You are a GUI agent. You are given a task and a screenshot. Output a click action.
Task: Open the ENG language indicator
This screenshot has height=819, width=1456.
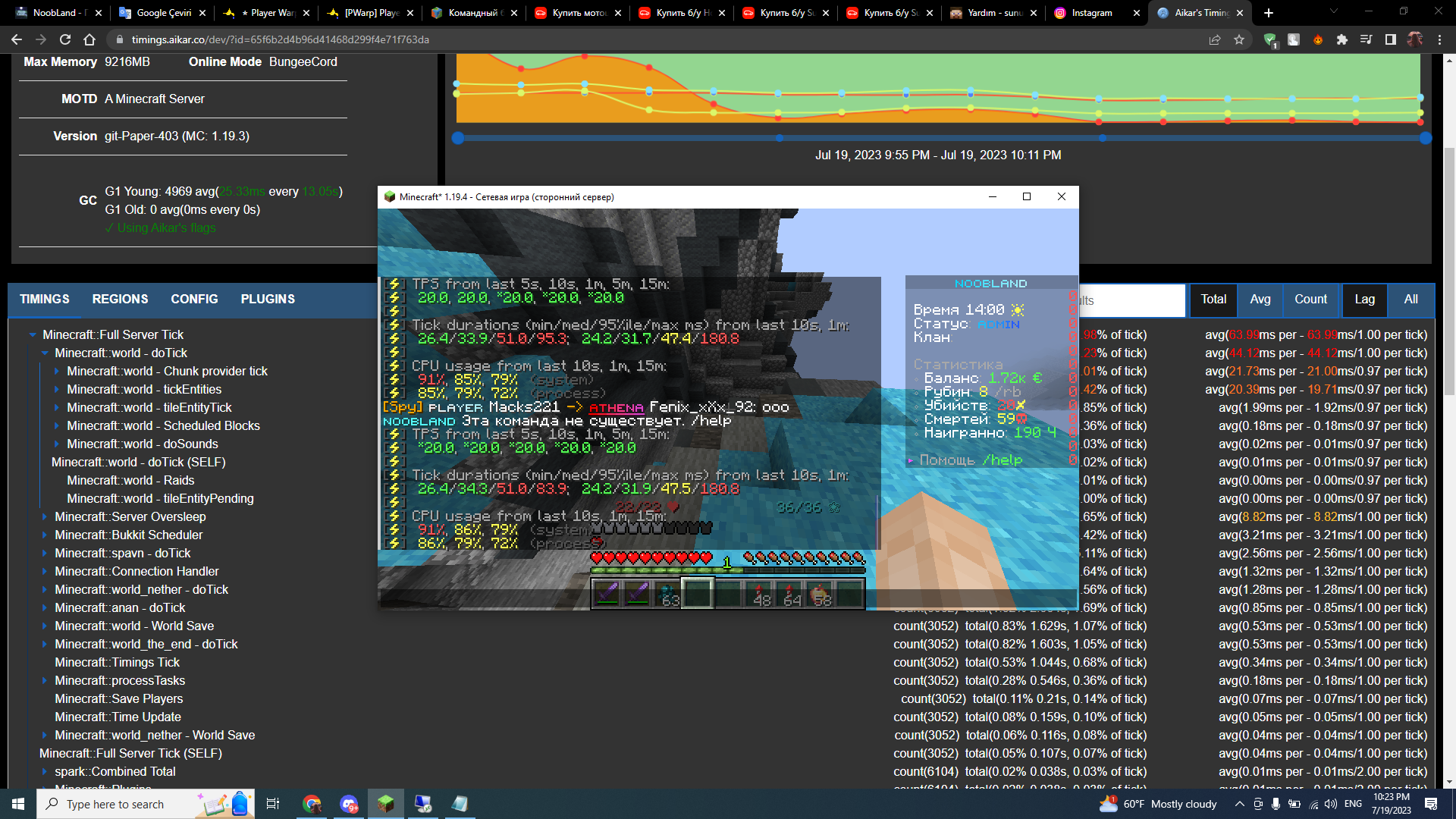pos(1353,804)
